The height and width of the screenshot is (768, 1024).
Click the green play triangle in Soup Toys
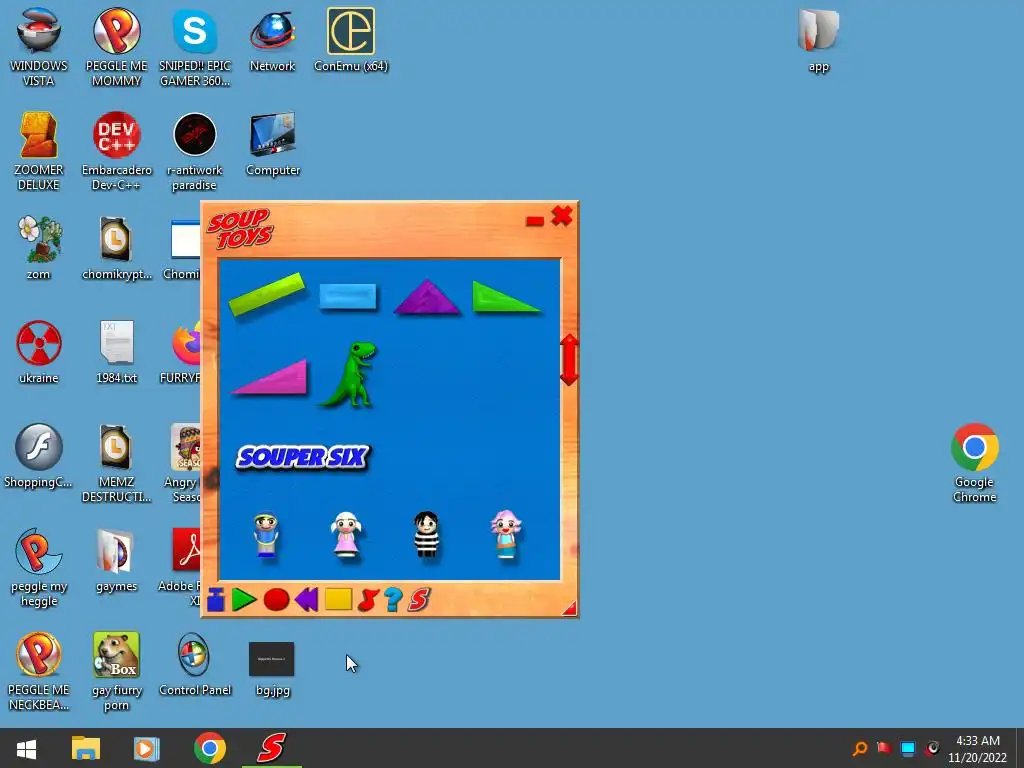click(244, 600)
